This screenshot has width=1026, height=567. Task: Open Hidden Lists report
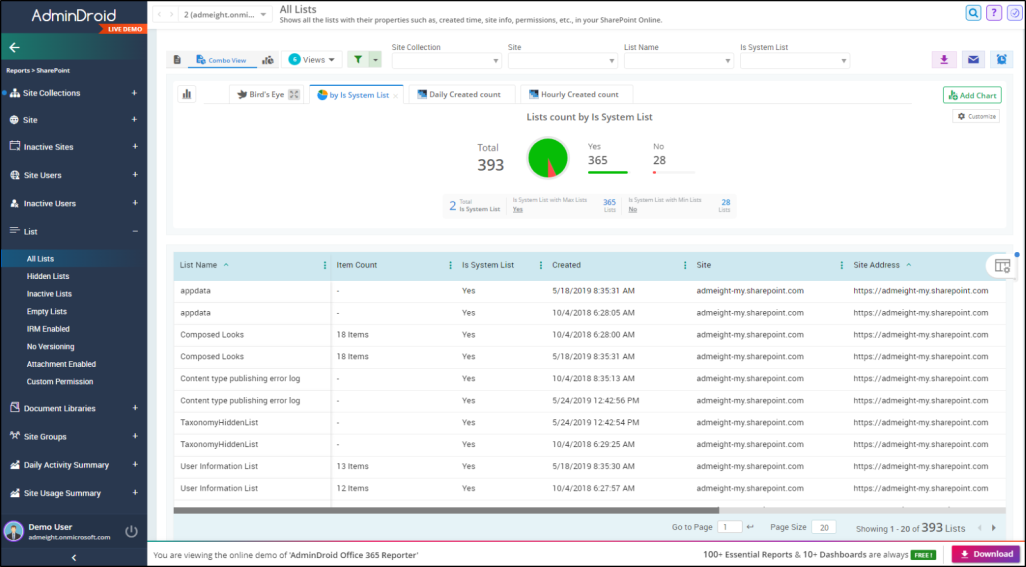coord(48,277)
